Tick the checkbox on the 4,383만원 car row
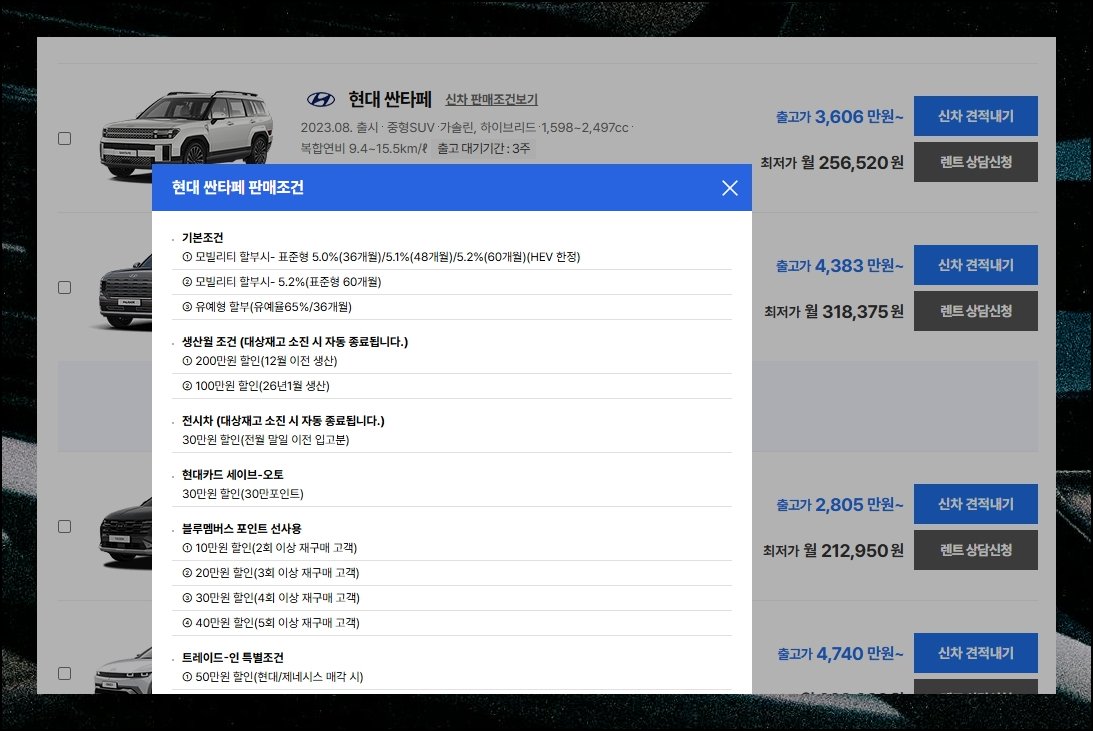 pos(64,288)
